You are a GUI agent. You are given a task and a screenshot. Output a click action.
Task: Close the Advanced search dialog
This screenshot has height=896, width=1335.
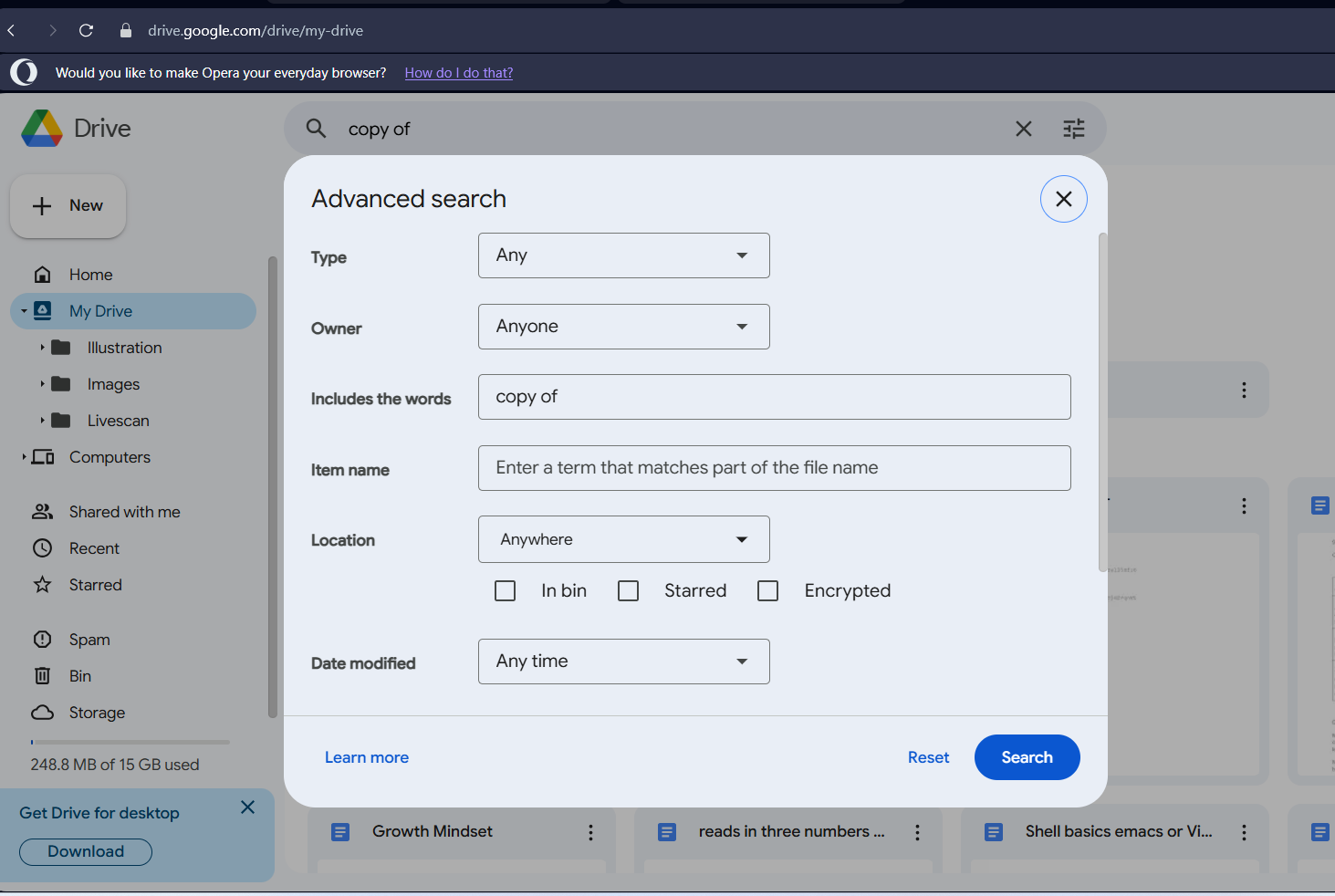[1063, 199]
